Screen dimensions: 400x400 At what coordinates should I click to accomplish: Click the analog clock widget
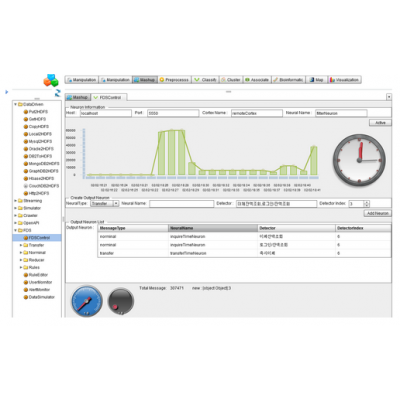point(359,160)
